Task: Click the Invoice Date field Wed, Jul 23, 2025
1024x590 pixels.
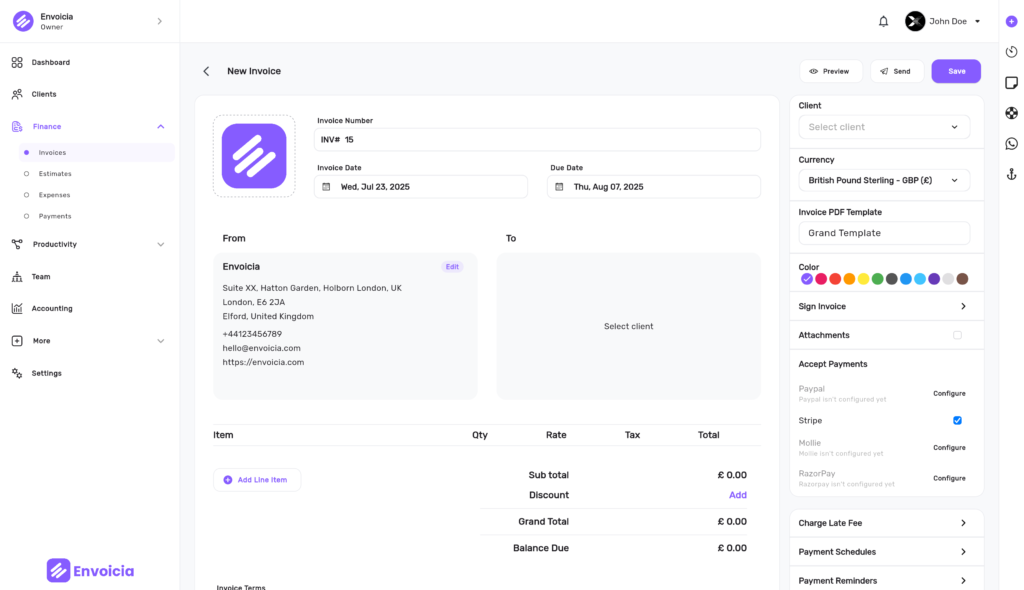Action: click(x=421, y=187)
